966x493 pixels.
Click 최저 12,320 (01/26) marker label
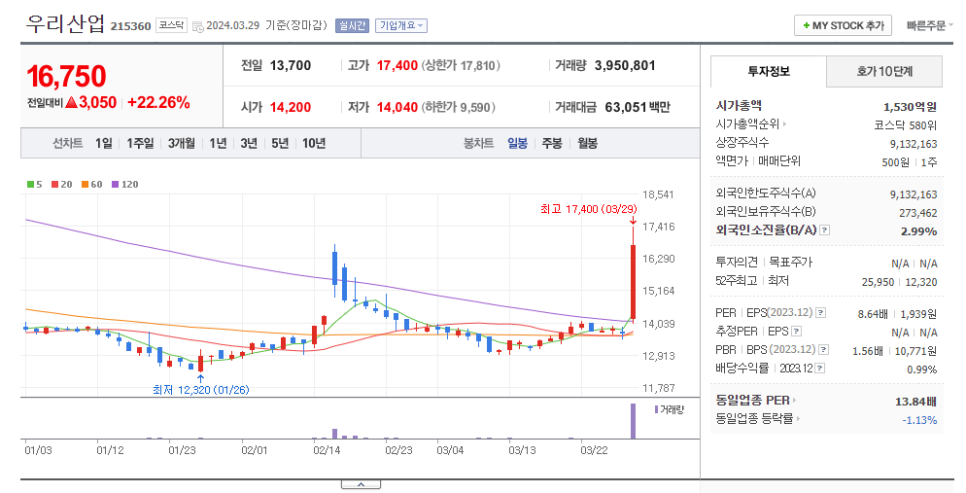tap(201, 390)
